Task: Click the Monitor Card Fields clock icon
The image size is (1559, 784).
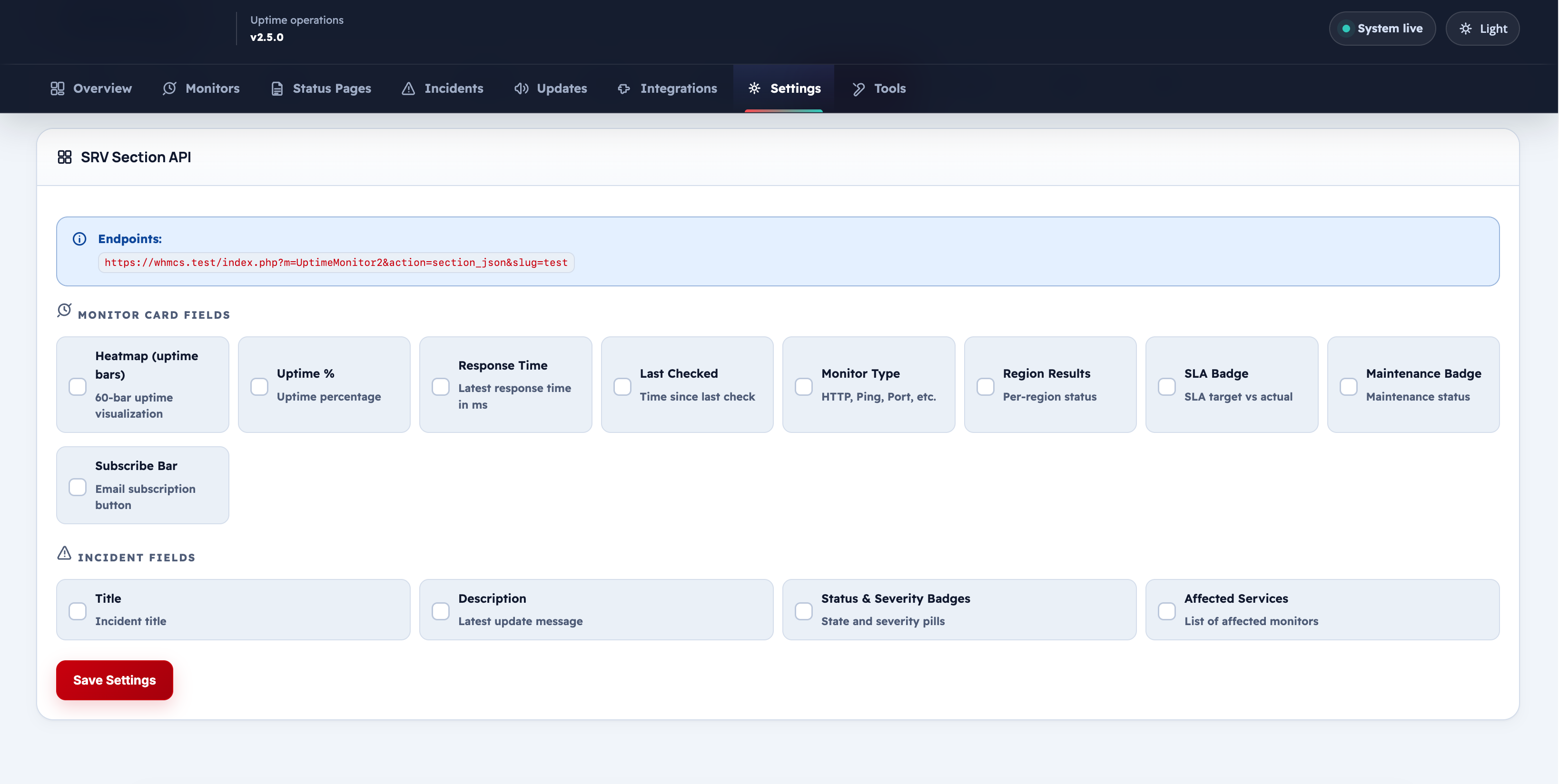Action: coord(64,310)
